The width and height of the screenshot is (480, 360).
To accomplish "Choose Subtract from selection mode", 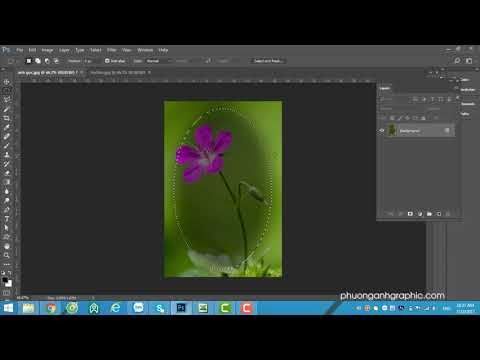I will coord(47,61).
